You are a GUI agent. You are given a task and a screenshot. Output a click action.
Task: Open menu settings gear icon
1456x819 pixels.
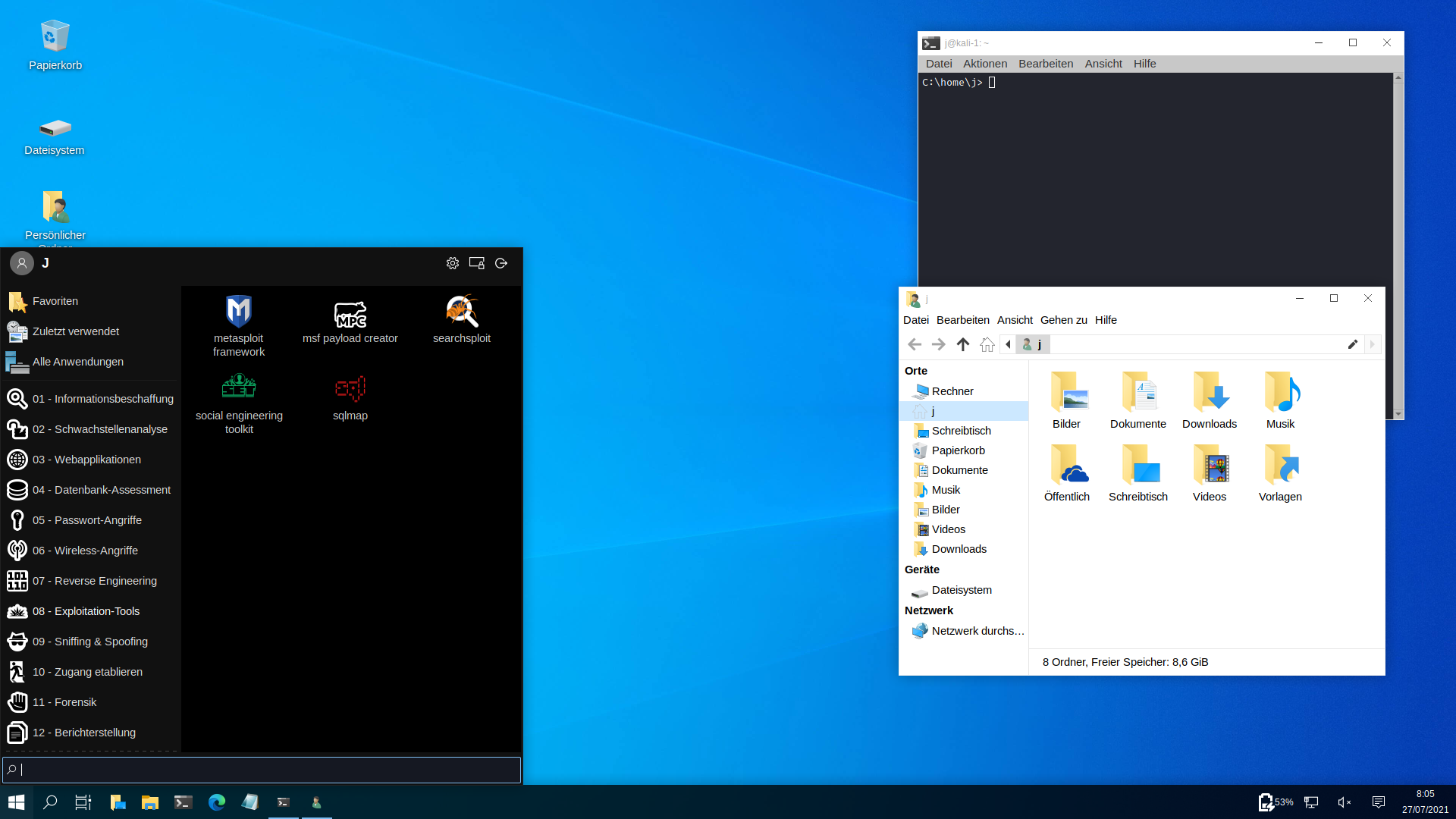(453, 263)
